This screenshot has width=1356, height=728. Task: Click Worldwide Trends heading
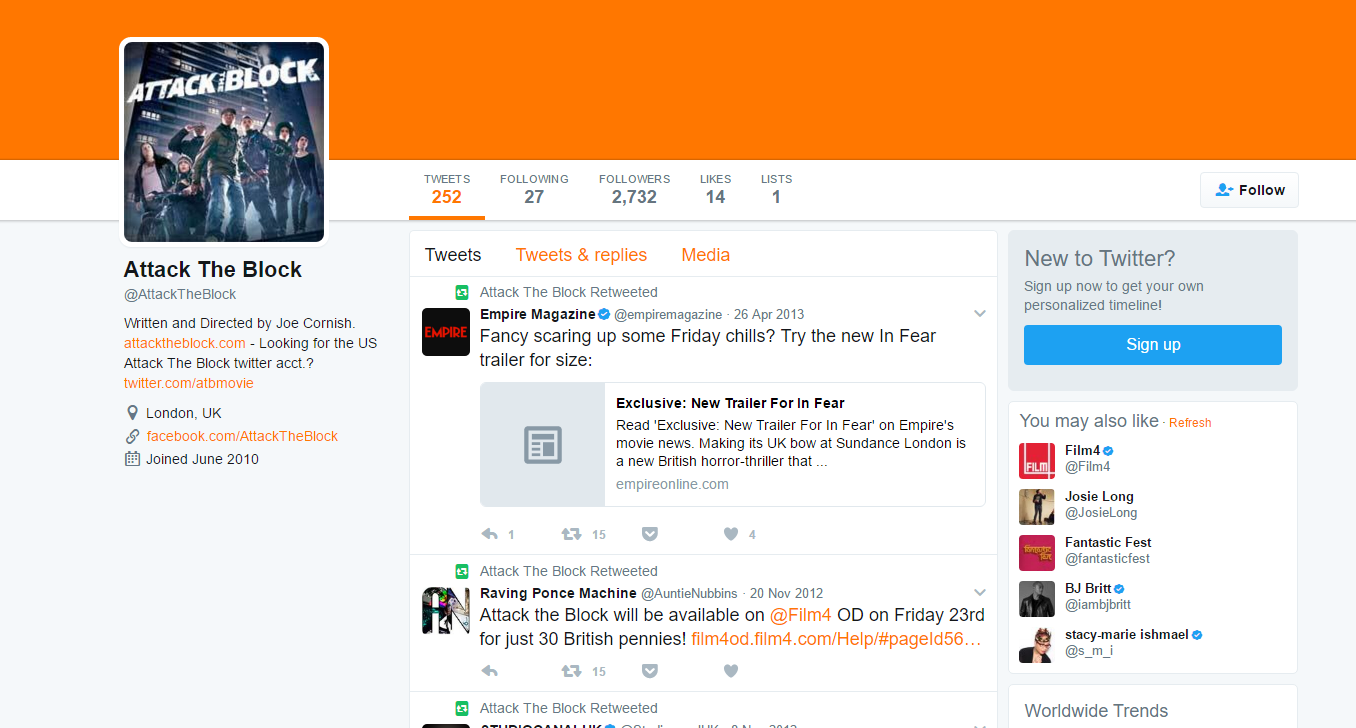(x=1096, y=711)
